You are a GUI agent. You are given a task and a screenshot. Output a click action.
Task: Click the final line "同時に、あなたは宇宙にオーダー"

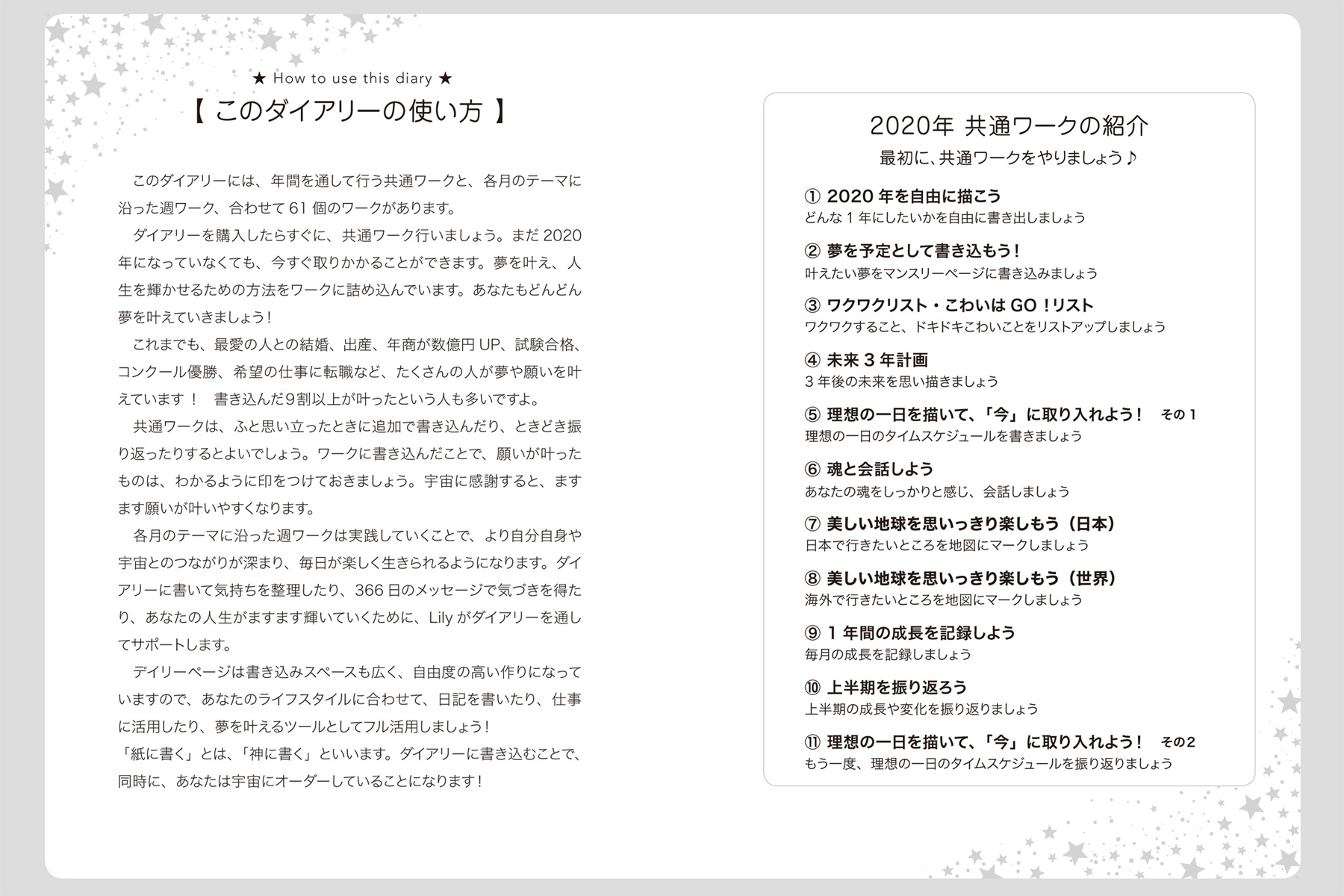[300, 781]
